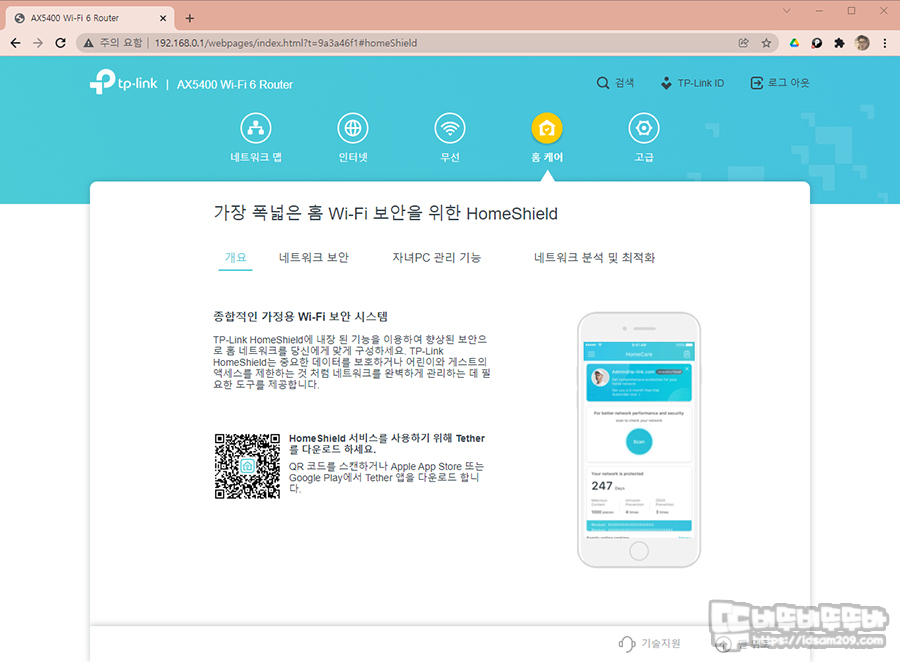Reload the router page
This screenshot has width=900, height=662.
tap(60, 43)
